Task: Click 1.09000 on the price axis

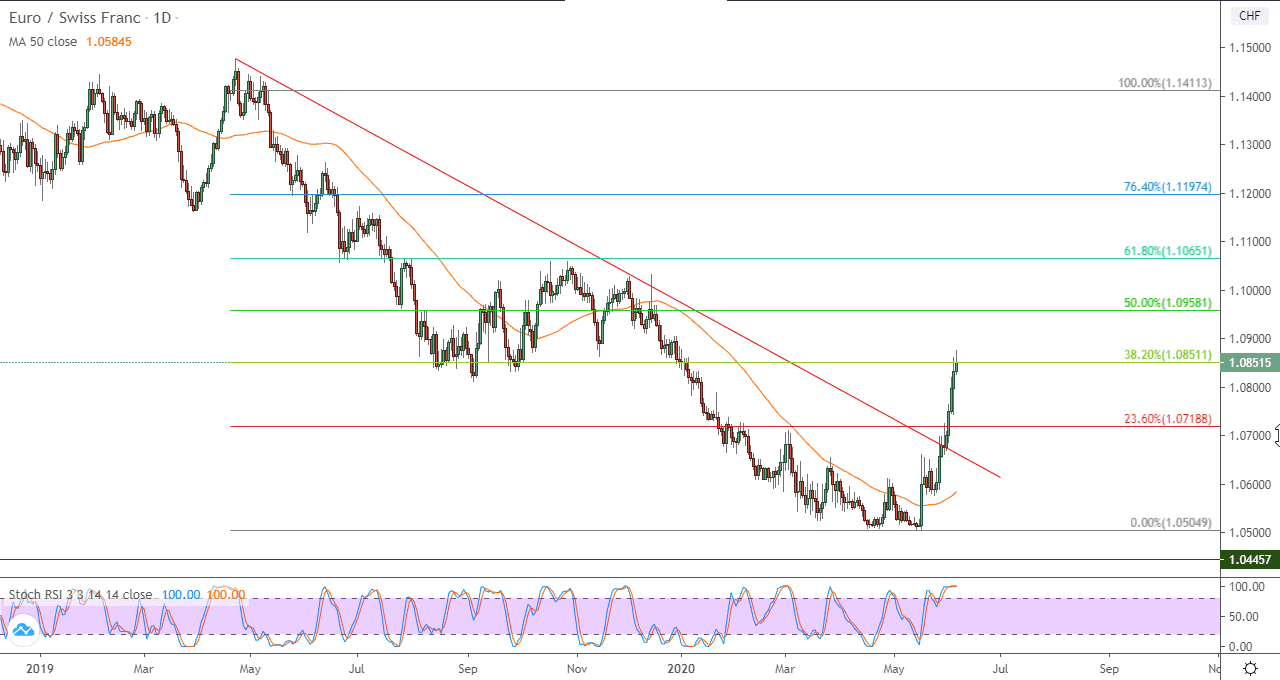Action: click(x=1250, y=340)
